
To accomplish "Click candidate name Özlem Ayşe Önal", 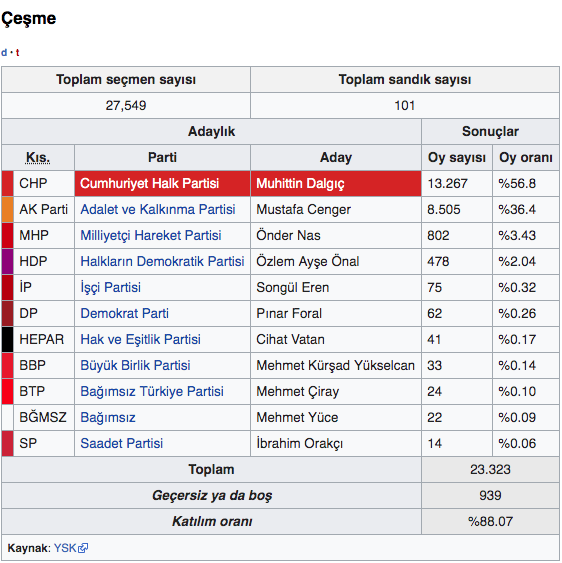I will coord(308,261).
